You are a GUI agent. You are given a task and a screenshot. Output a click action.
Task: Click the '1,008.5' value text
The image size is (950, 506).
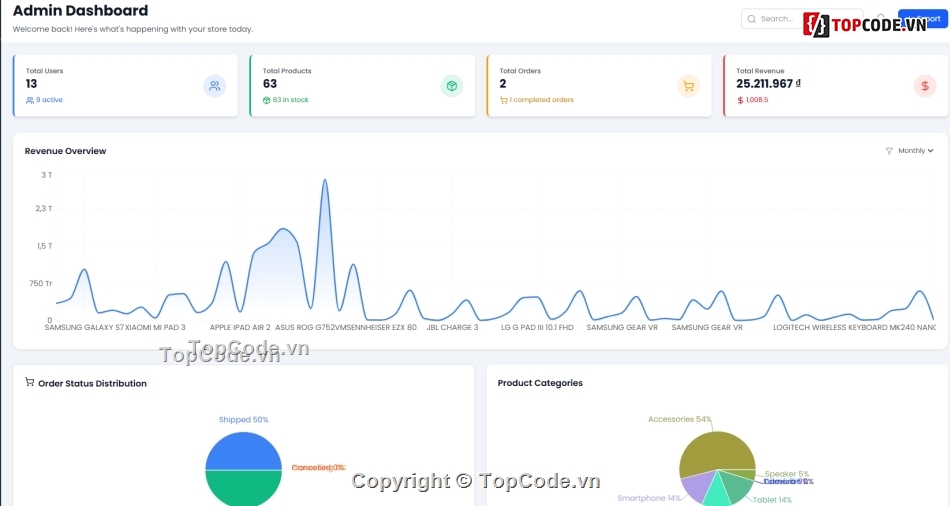pyautogui.click(x=757, y=100)
